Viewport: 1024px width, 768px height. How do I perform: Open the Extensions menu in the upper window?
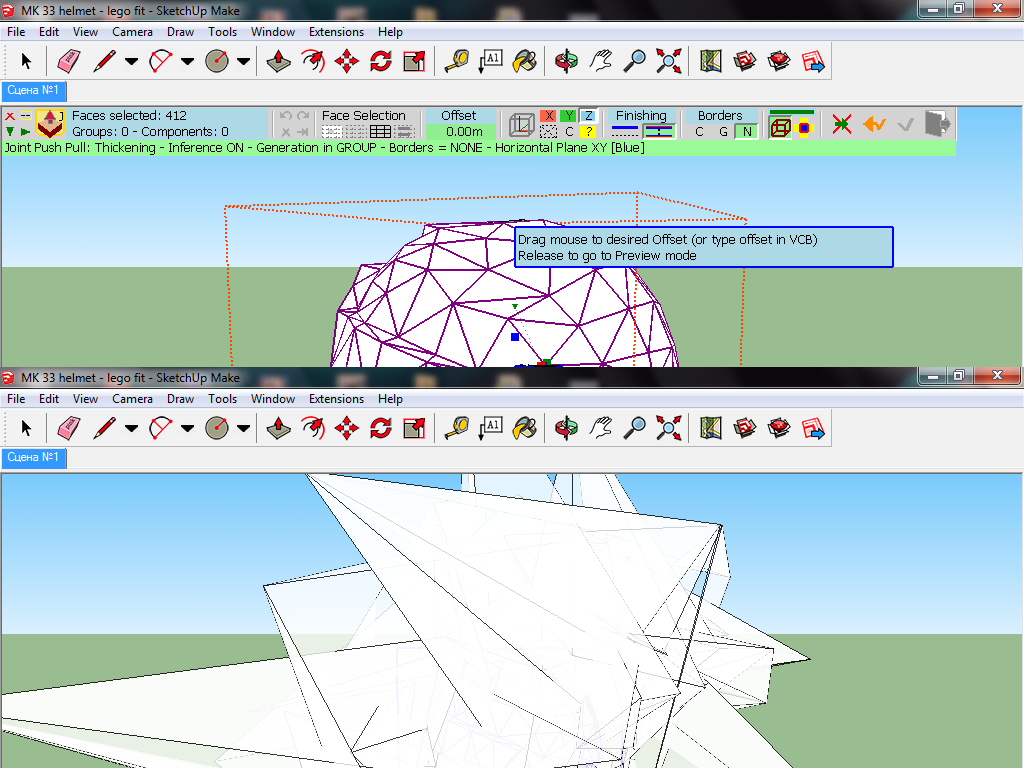tap(336, 32)
